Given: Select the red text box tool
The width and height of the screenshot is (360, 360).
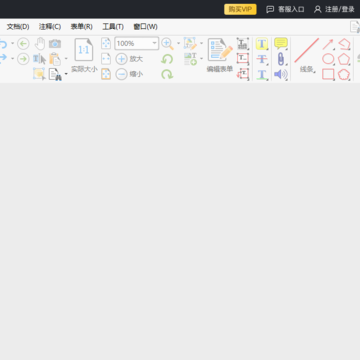Looking at the screenshot, I should point(243,59).
